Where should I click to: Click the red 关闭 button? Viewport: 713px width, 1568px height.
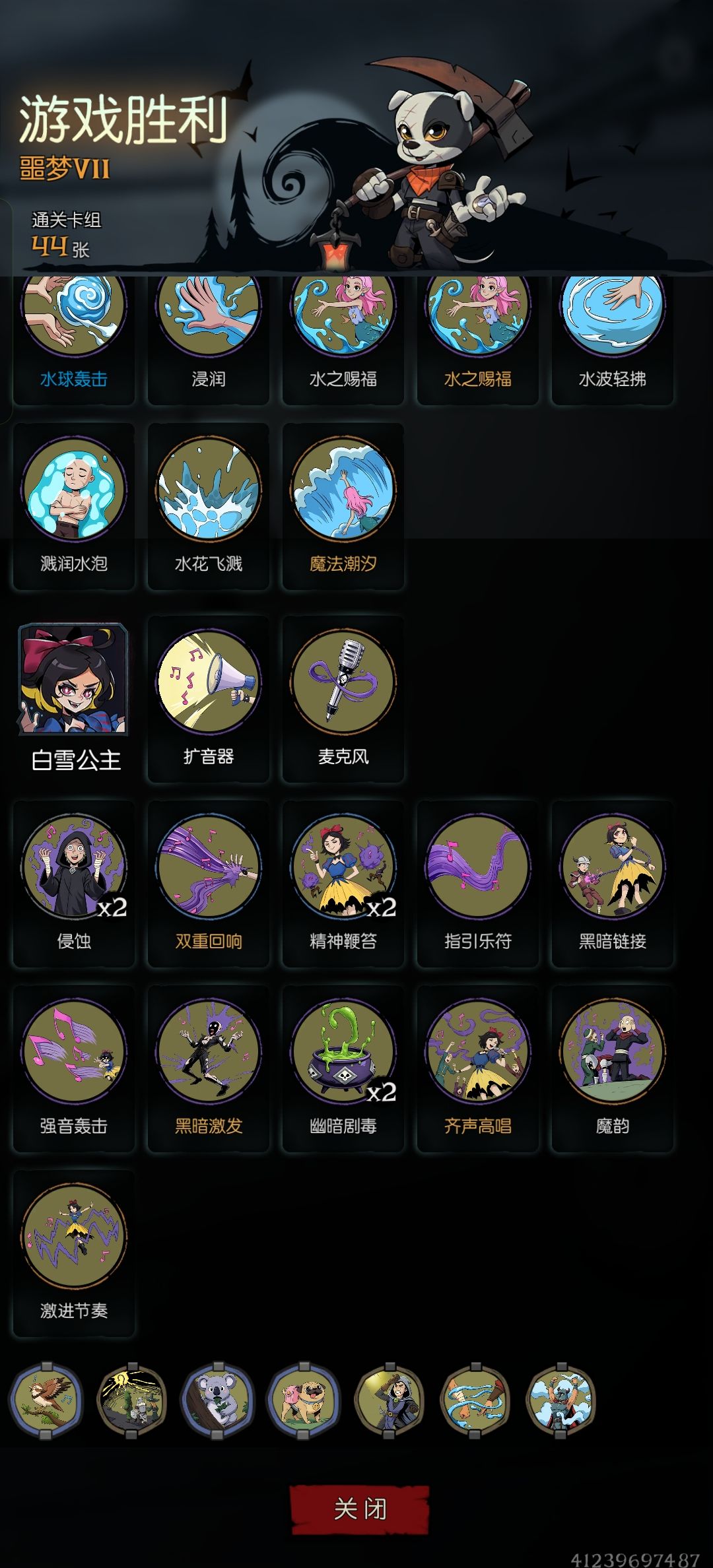point(360,1509)
